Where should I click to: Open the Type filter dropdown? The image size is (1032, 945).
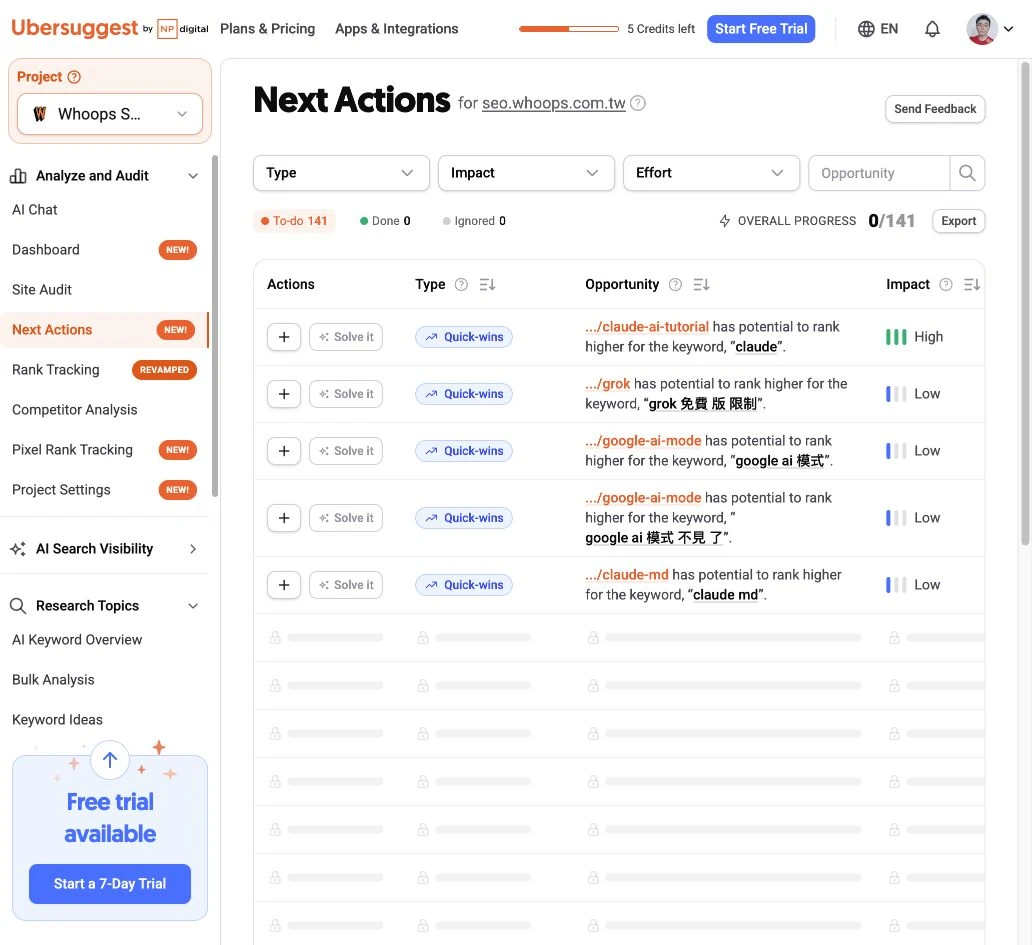(x=341, y=173)
